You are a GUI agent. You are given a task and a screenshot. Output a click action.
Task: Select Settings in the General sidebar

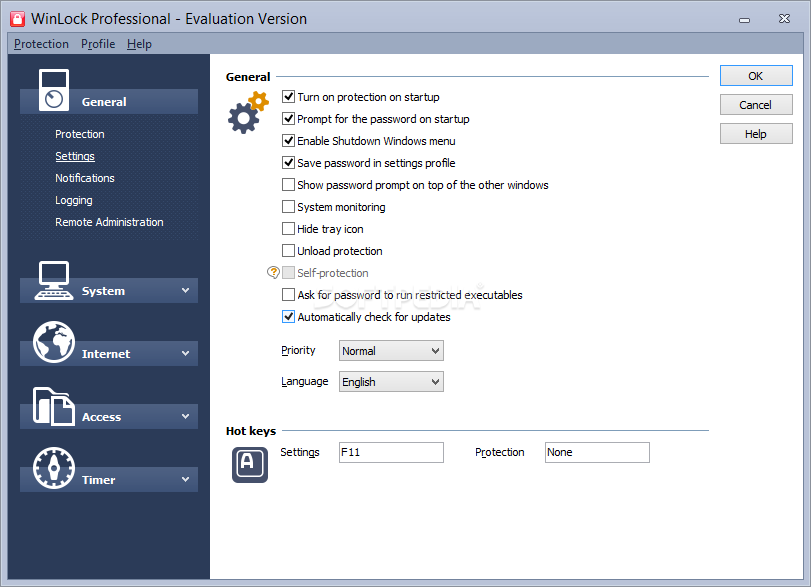click(x=75, y=156)
